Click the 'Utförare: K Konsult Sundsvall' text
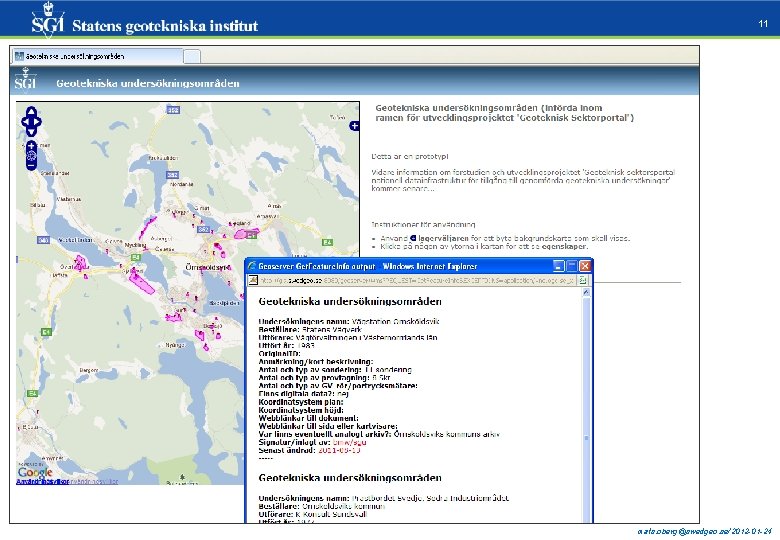 pos(312,514)
